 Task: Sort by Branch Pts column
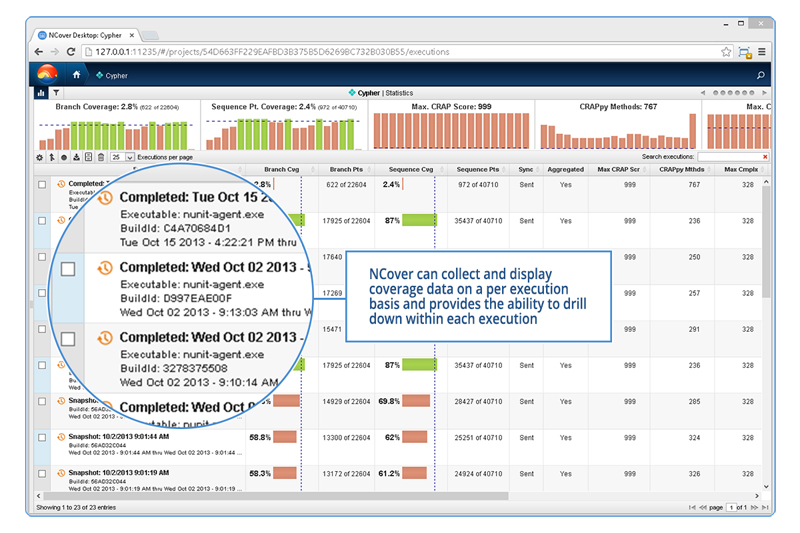pyautogui.click(x=346, y=169)
